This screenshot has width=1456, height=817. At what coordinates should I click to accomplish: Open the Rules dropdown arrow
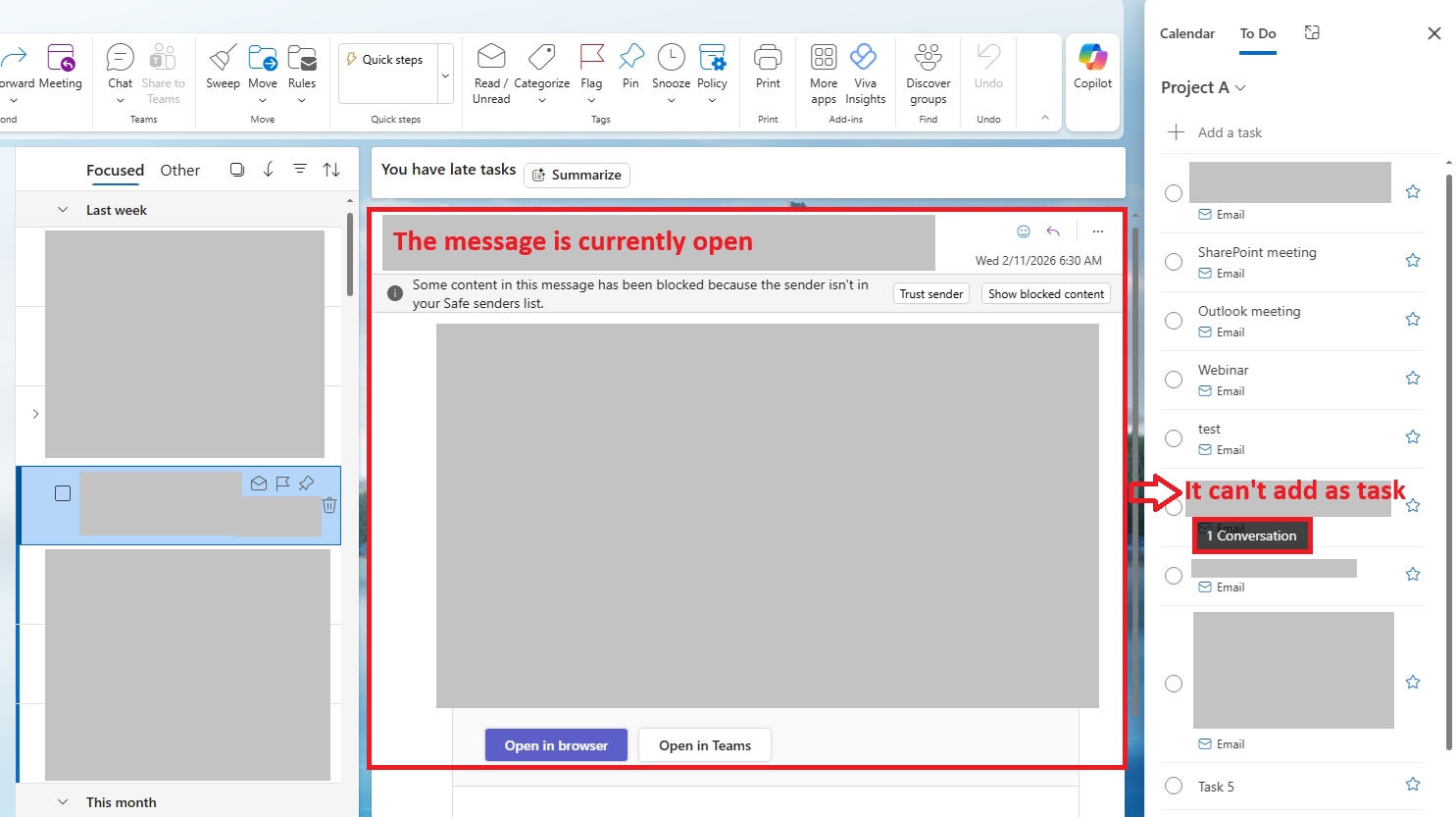(302, 100)
